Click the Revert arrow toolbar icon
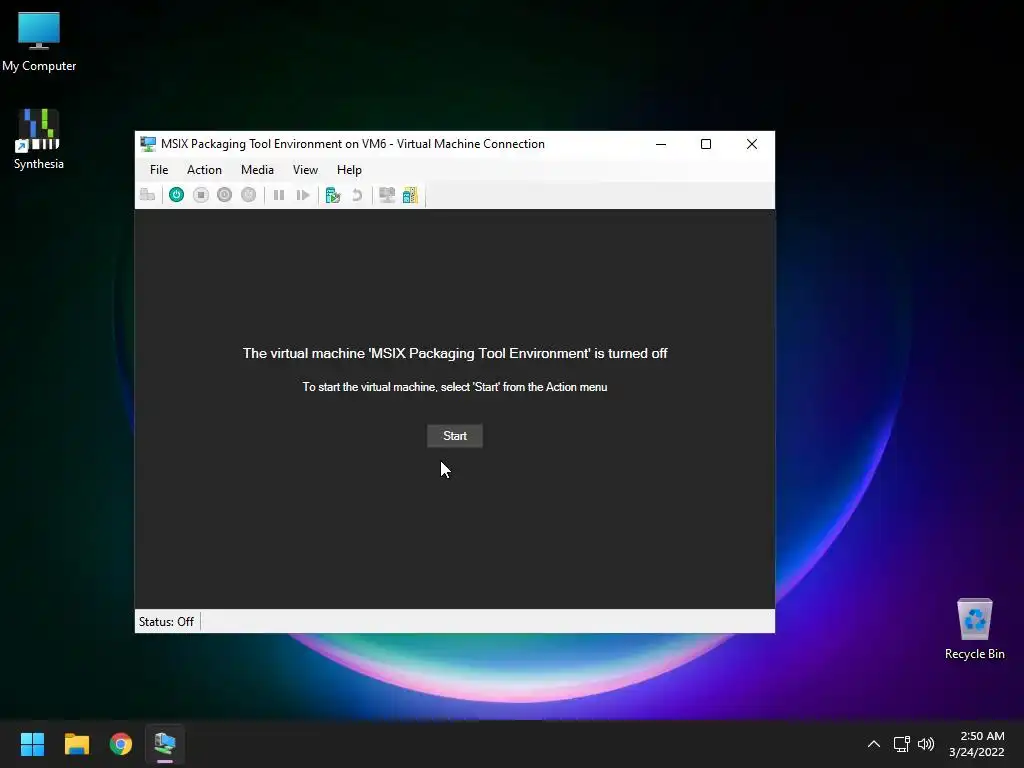 point(357,195)
